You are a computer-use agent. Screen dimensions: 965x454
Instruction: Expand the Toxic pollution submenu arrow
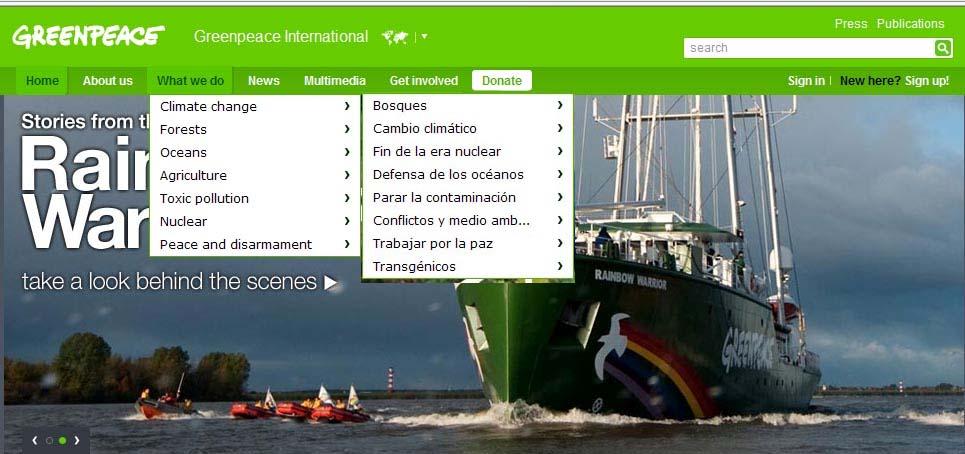click(x=347, y=197)
